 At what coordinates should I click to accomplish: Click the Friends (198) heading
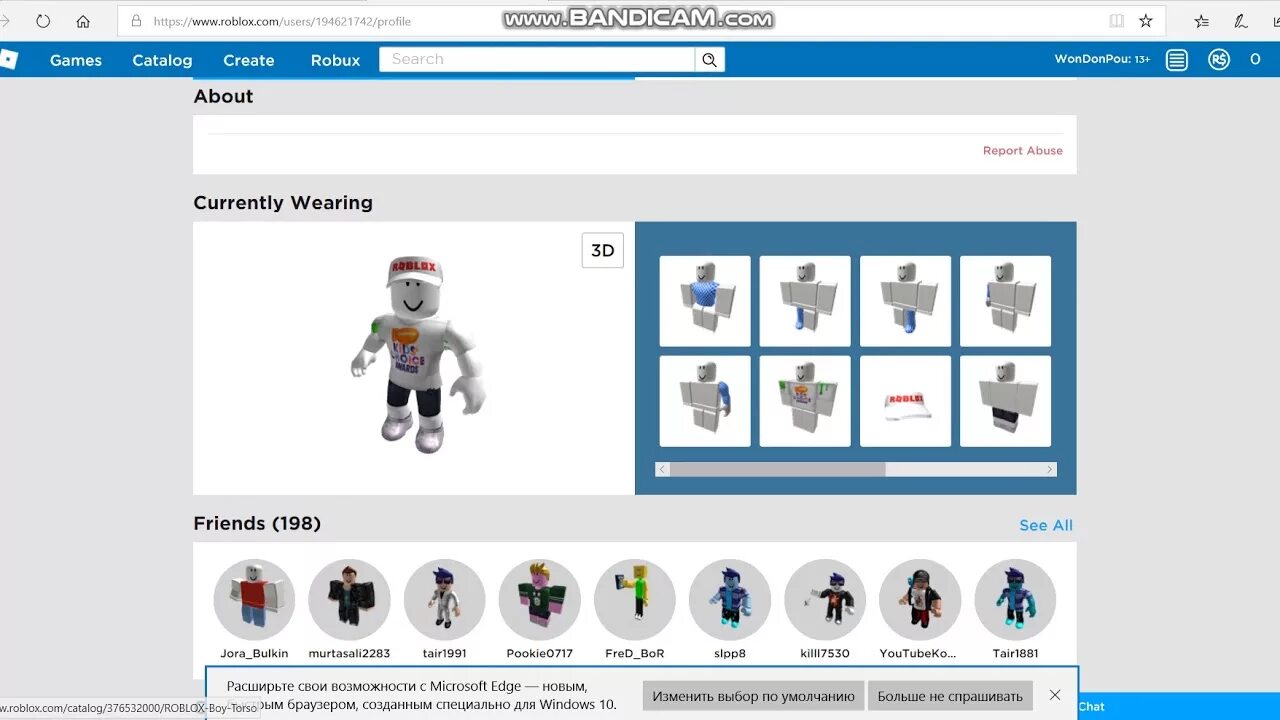pyautogui.click(x=257, y=524)
